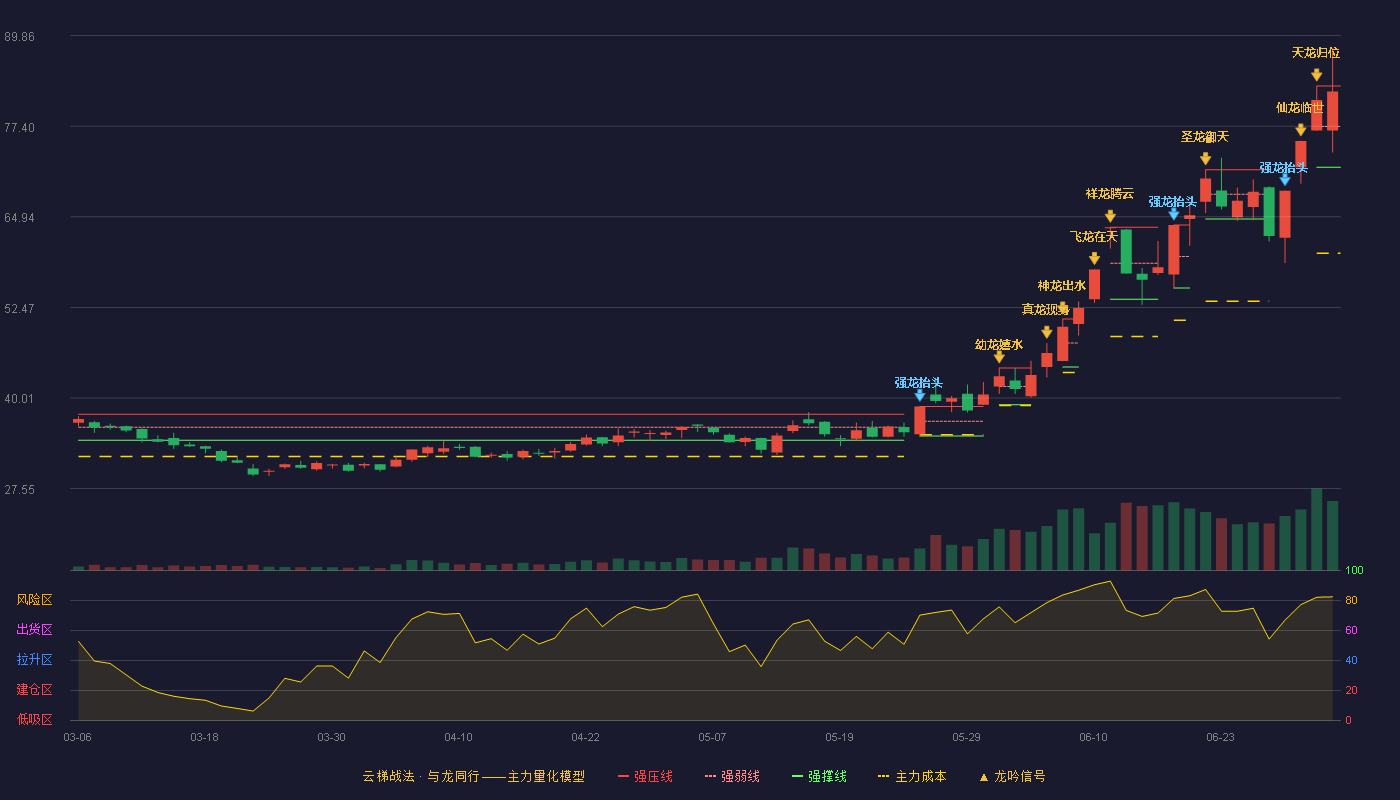The width and height of the screenshot is (1400, 800).
Task: Click the 03-30 date label
Action: coord(331,737)
